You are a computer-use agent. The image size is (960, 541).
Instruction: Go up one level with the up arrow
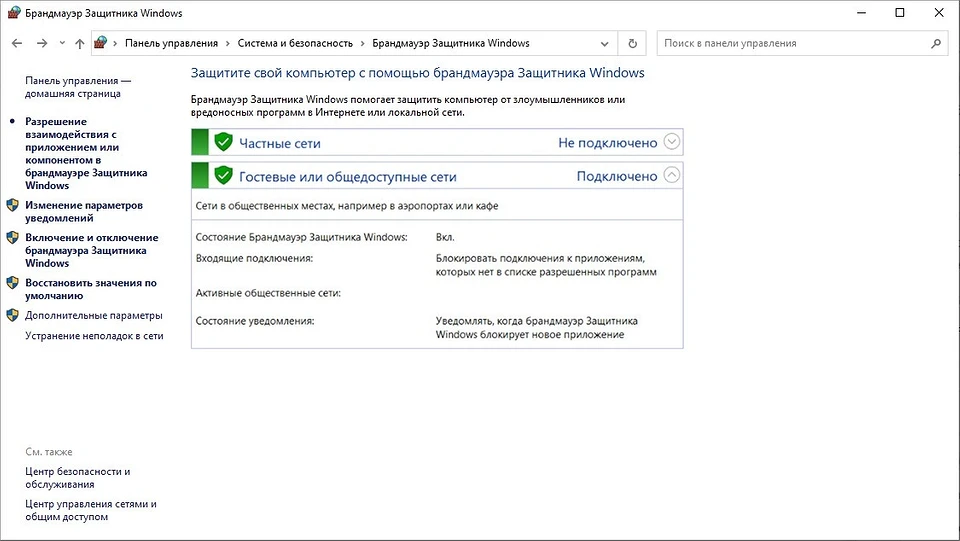pyautogui.click(x=80, y=43)
